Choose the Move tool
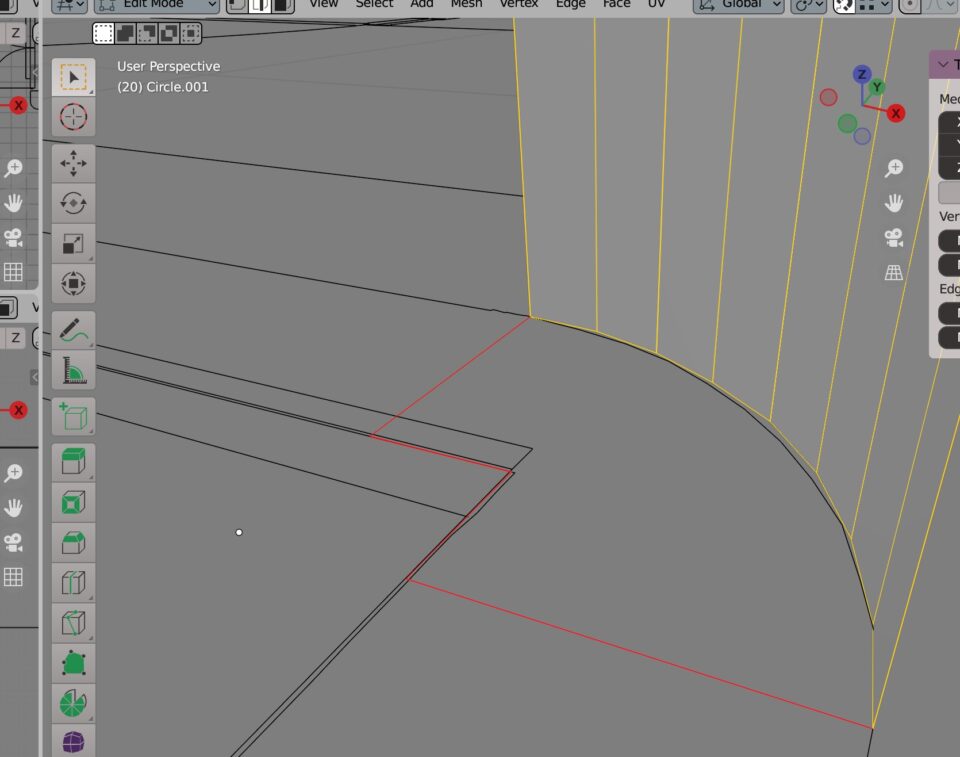Viewport: 960px width, 757px height. [73, 163]
